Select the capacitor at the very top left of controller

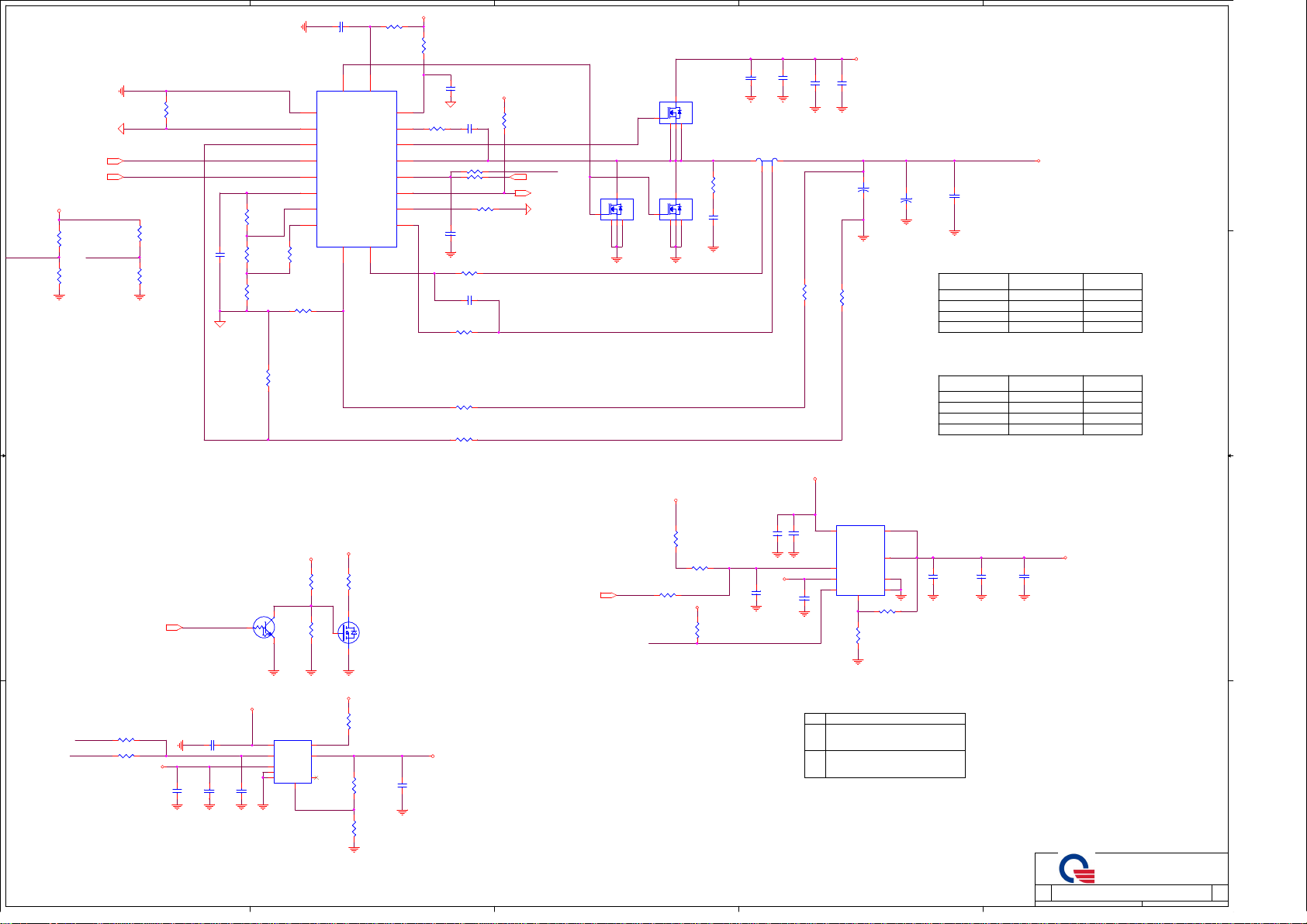click(341, 26)
